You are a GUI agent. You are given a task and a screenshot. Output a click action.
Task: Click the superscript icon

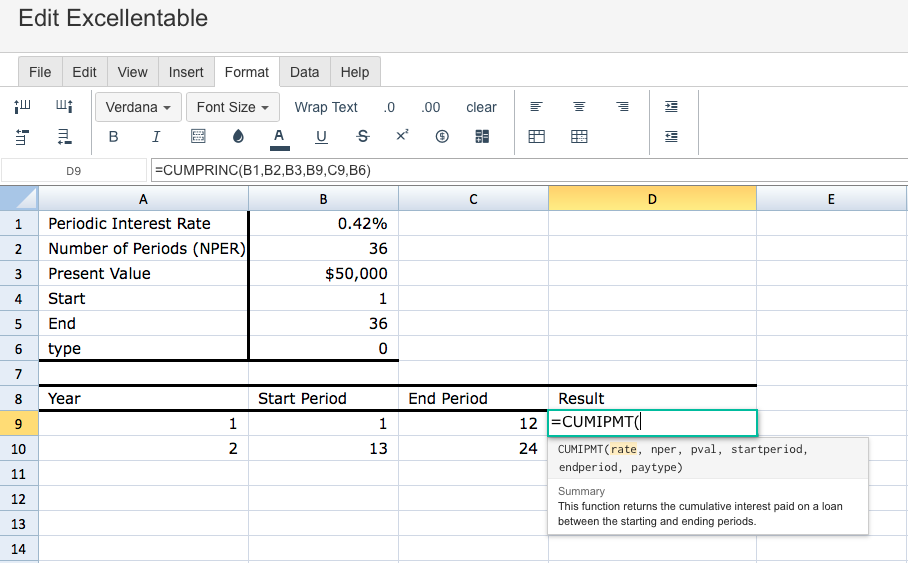402,136
